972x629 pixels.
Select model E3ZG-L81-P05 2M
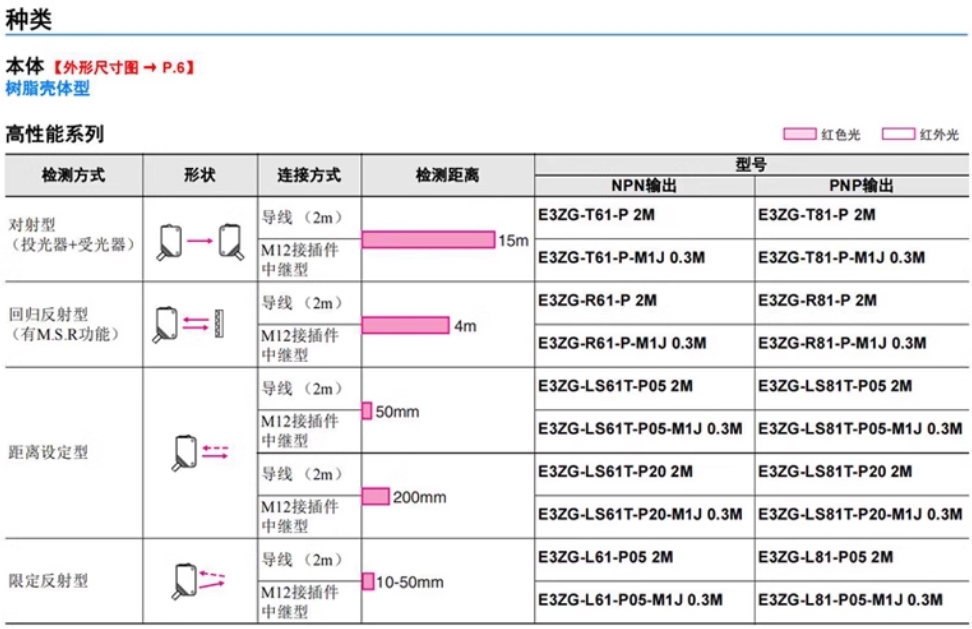826,557
